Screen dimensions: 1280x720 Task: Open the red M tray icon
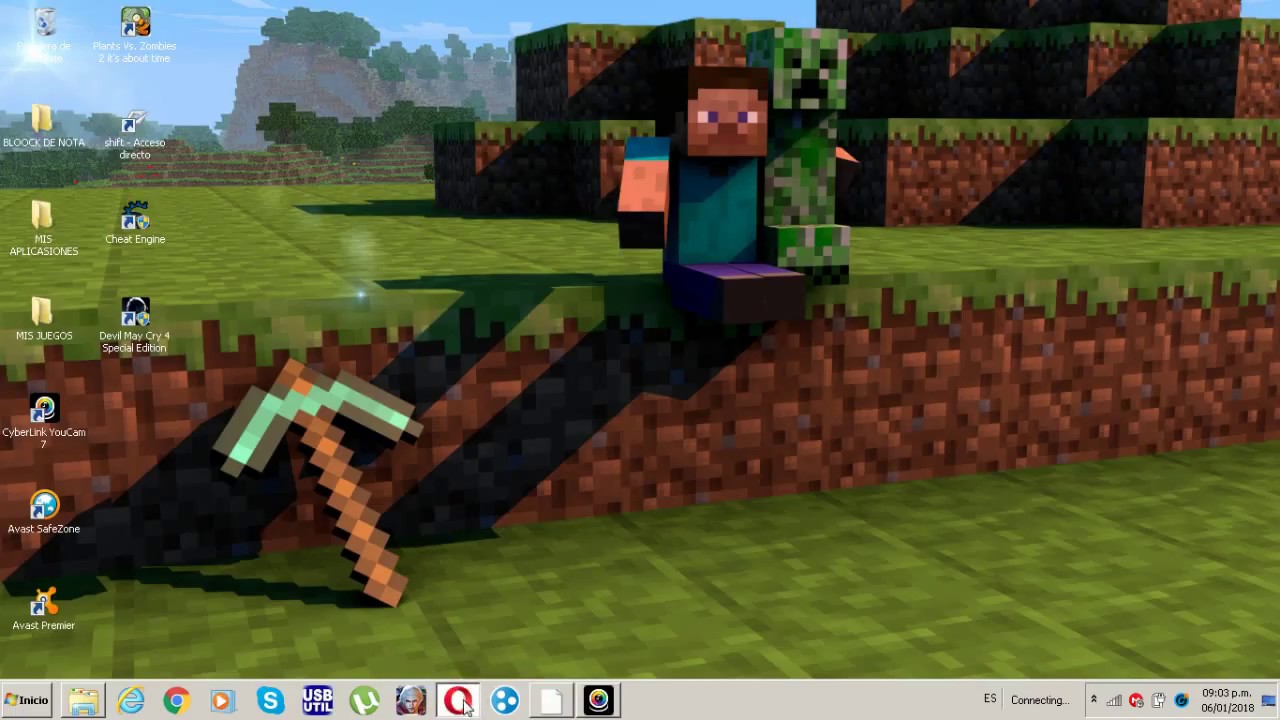point(1136,701)
